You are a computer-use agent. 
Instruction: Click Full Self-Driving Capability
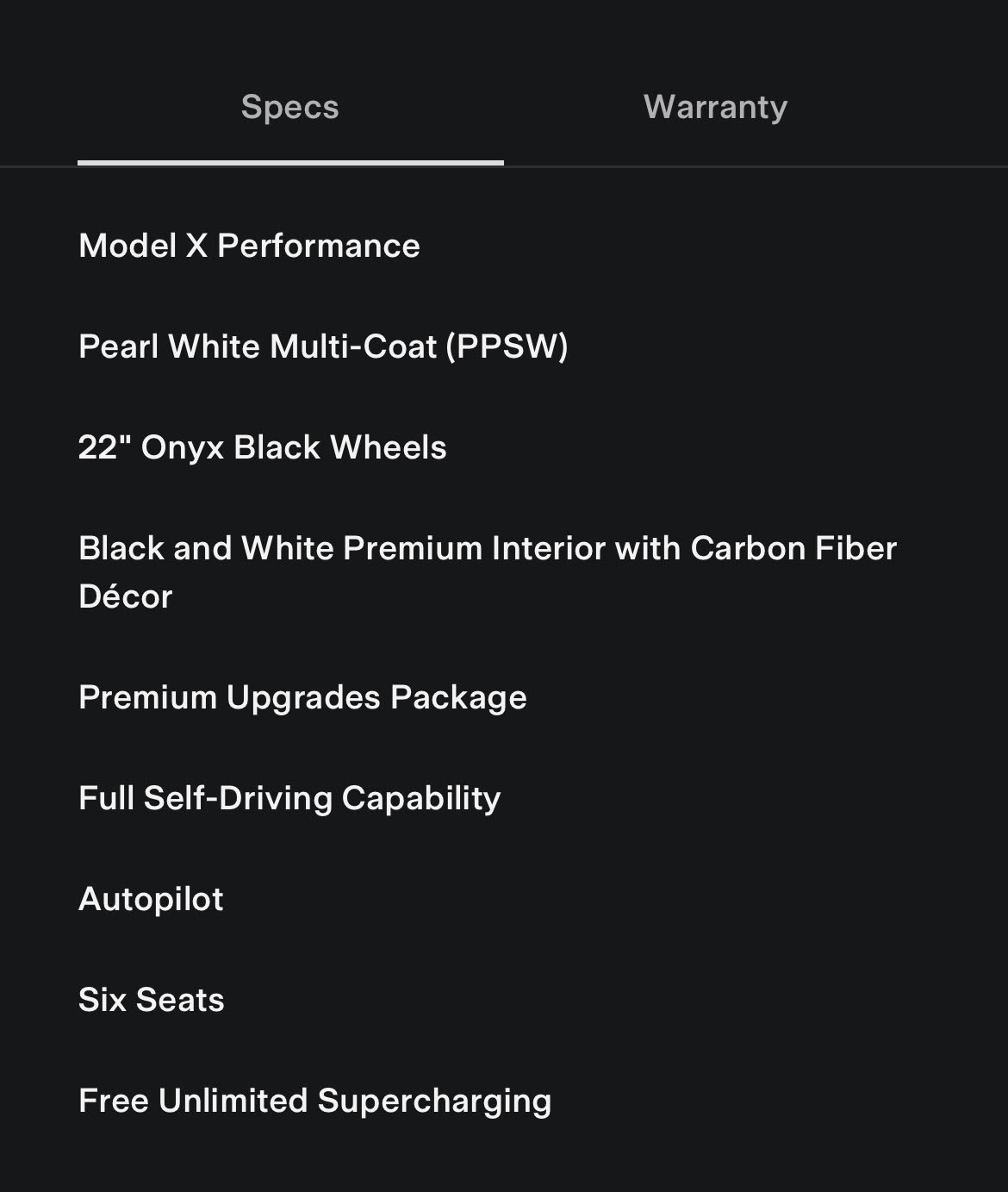[x=289, y=798]
